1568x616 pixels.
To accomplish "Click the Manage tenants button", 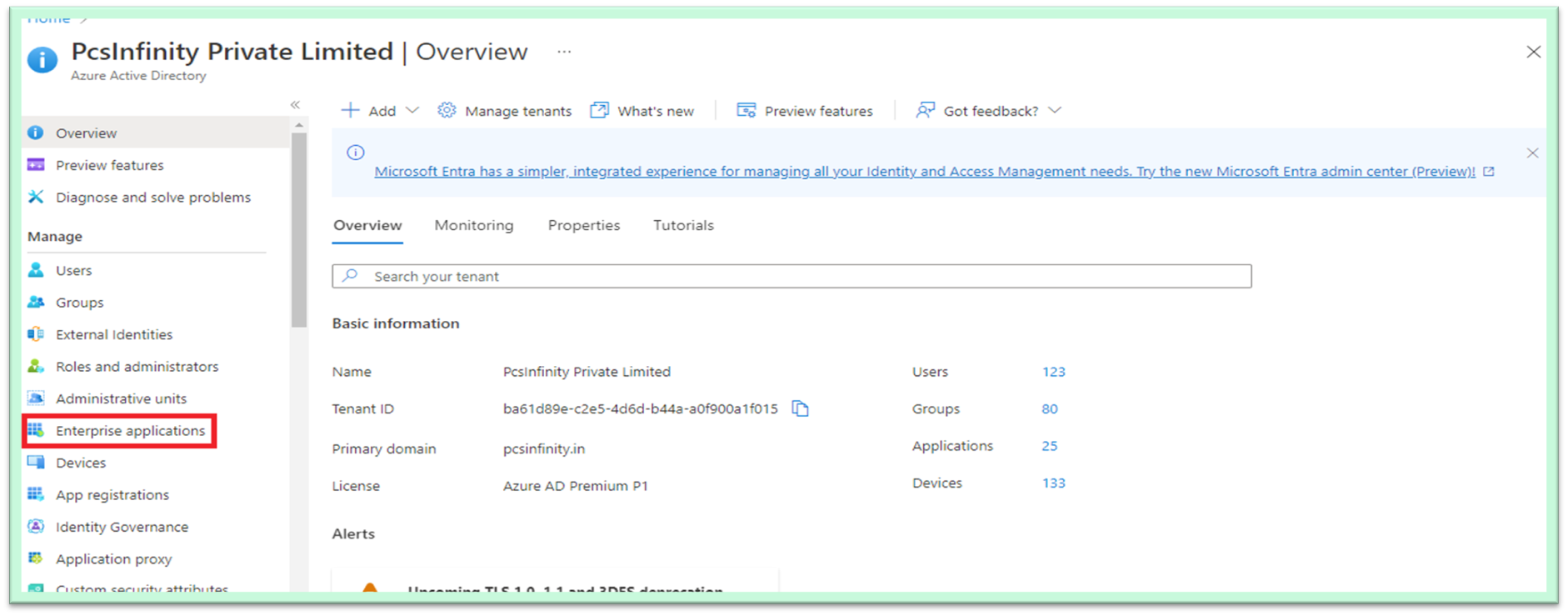I will pyautogui.click(x=505, y=110).
